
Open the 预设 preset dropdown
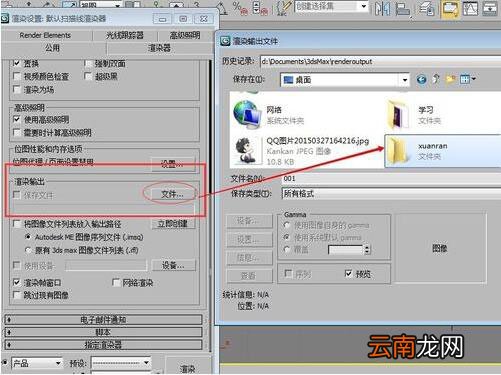pos(121,363)
